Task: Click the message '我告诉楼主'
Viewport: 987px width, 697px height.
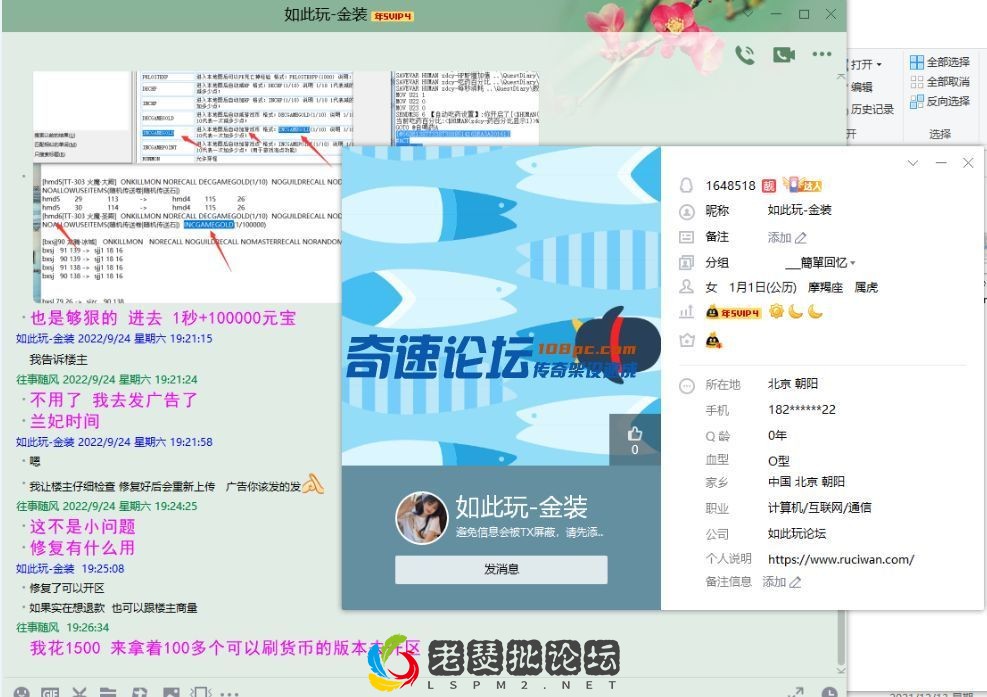Action: [x=59, y=360]
